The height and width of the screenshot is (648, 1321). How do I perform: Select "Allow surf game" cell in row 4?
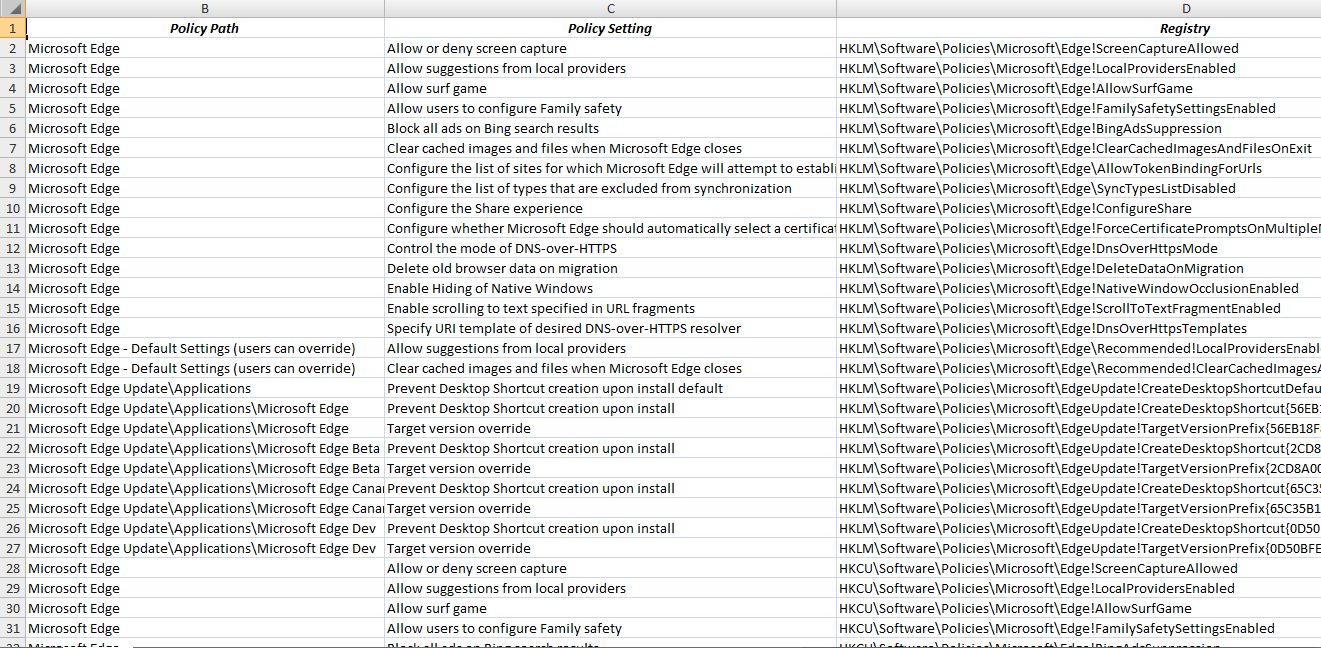click(x=610, y=88)
